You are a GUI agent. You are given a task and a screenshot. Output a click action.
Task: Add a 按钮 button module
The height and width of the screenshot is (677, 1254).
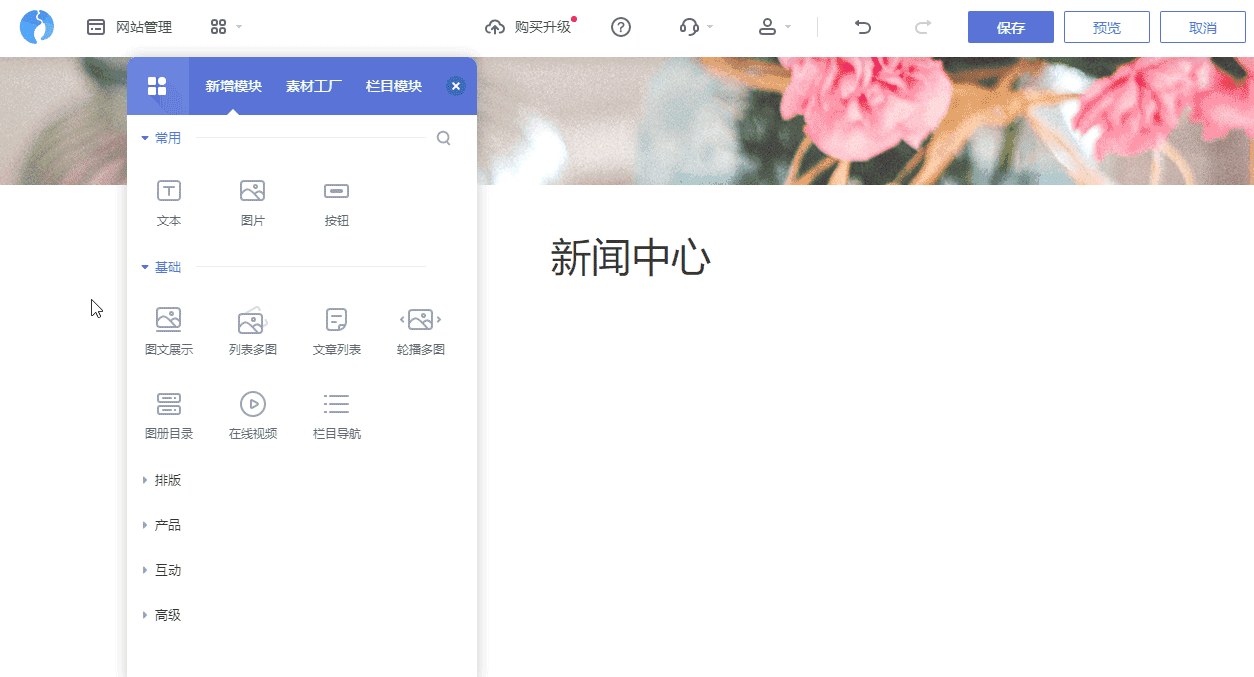point(337,203)
